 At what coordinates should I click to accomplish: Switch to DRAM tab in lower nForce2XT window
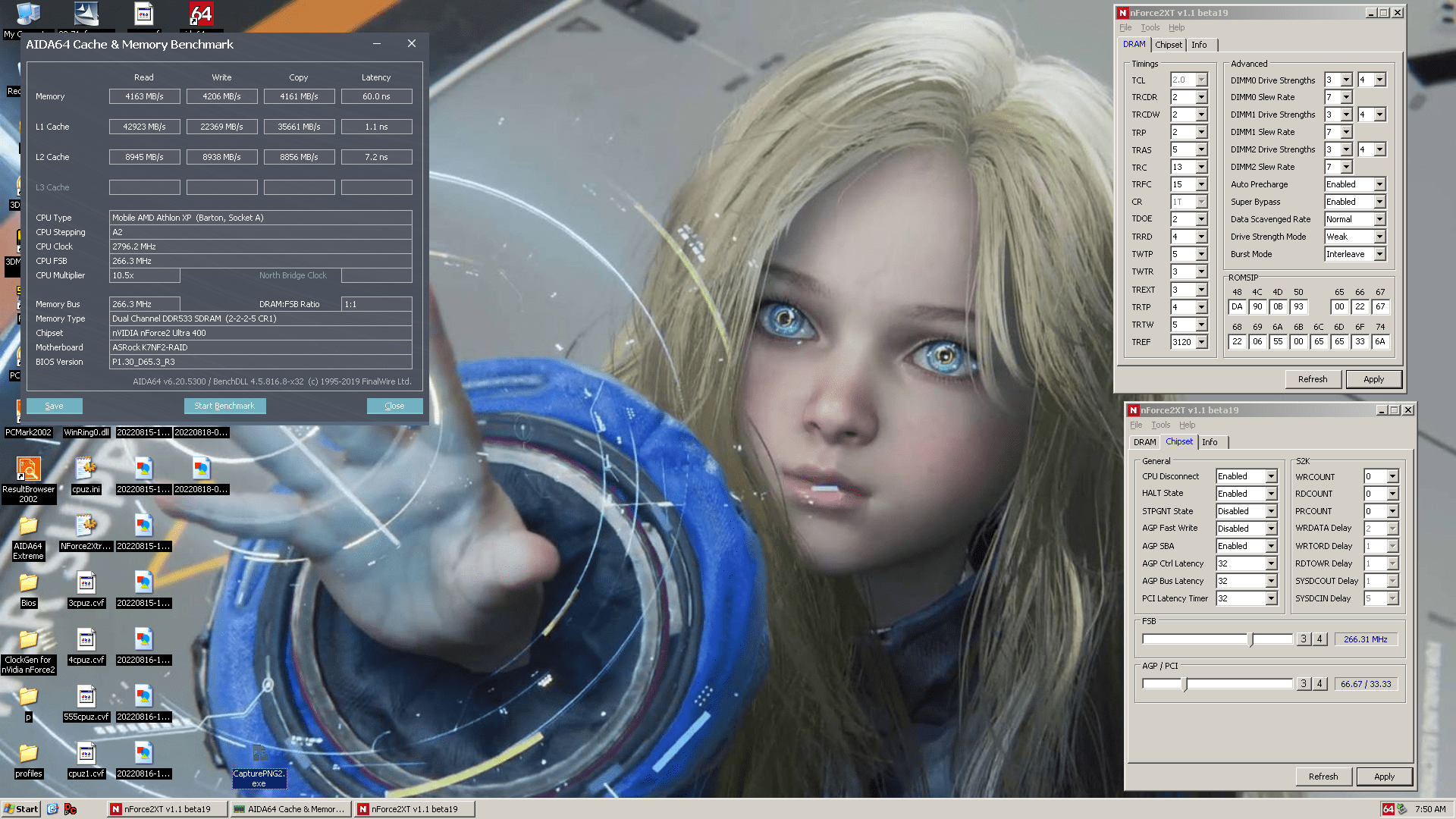(x=1144, y=442)
